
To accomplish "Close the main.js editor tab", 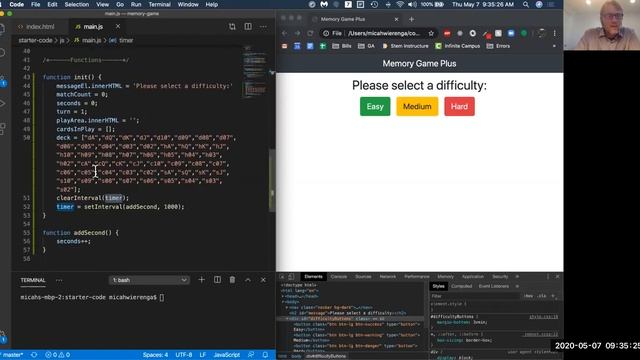I will pyautogui.click(x=118, y=26).
